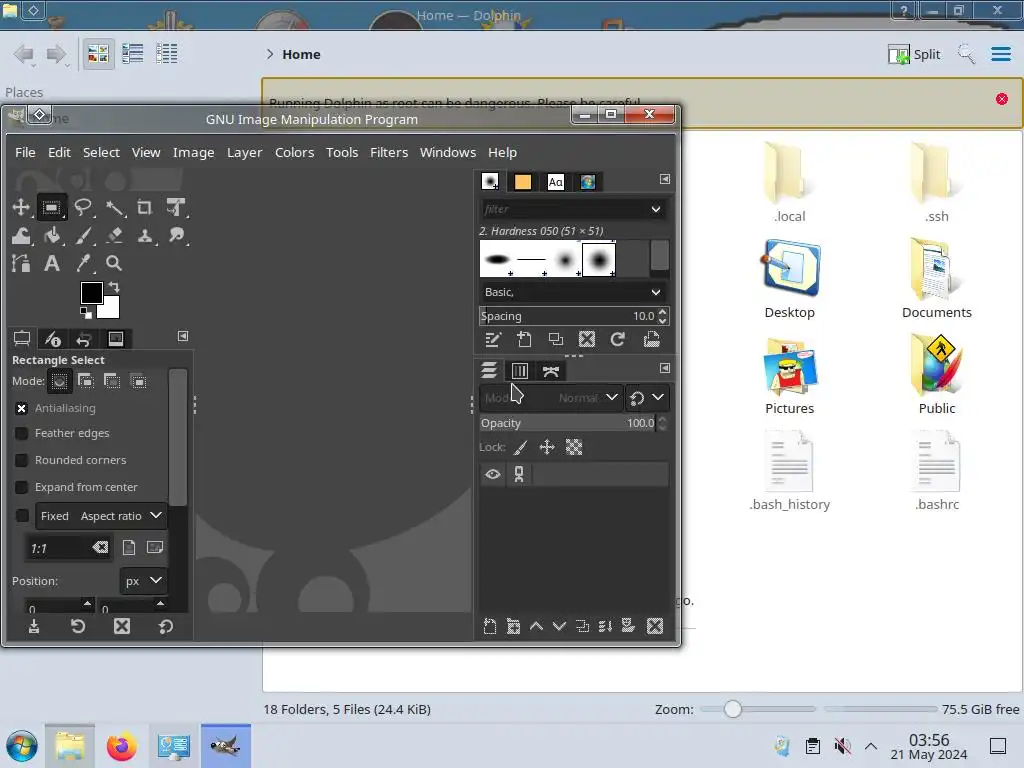Open the Pictures folder in Dolphin
Viewport: 1024px width, 768px height.
[x=790, y=377]
